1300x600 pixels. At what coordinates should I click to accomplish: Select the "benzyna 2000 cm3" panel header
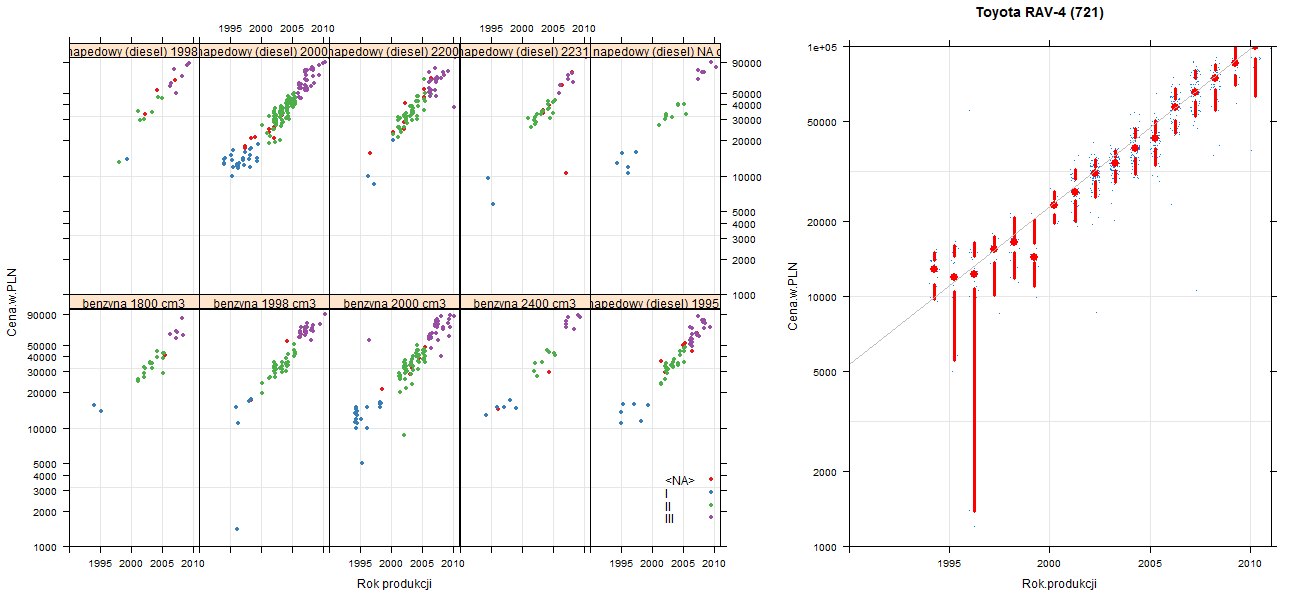coord(394,303)
